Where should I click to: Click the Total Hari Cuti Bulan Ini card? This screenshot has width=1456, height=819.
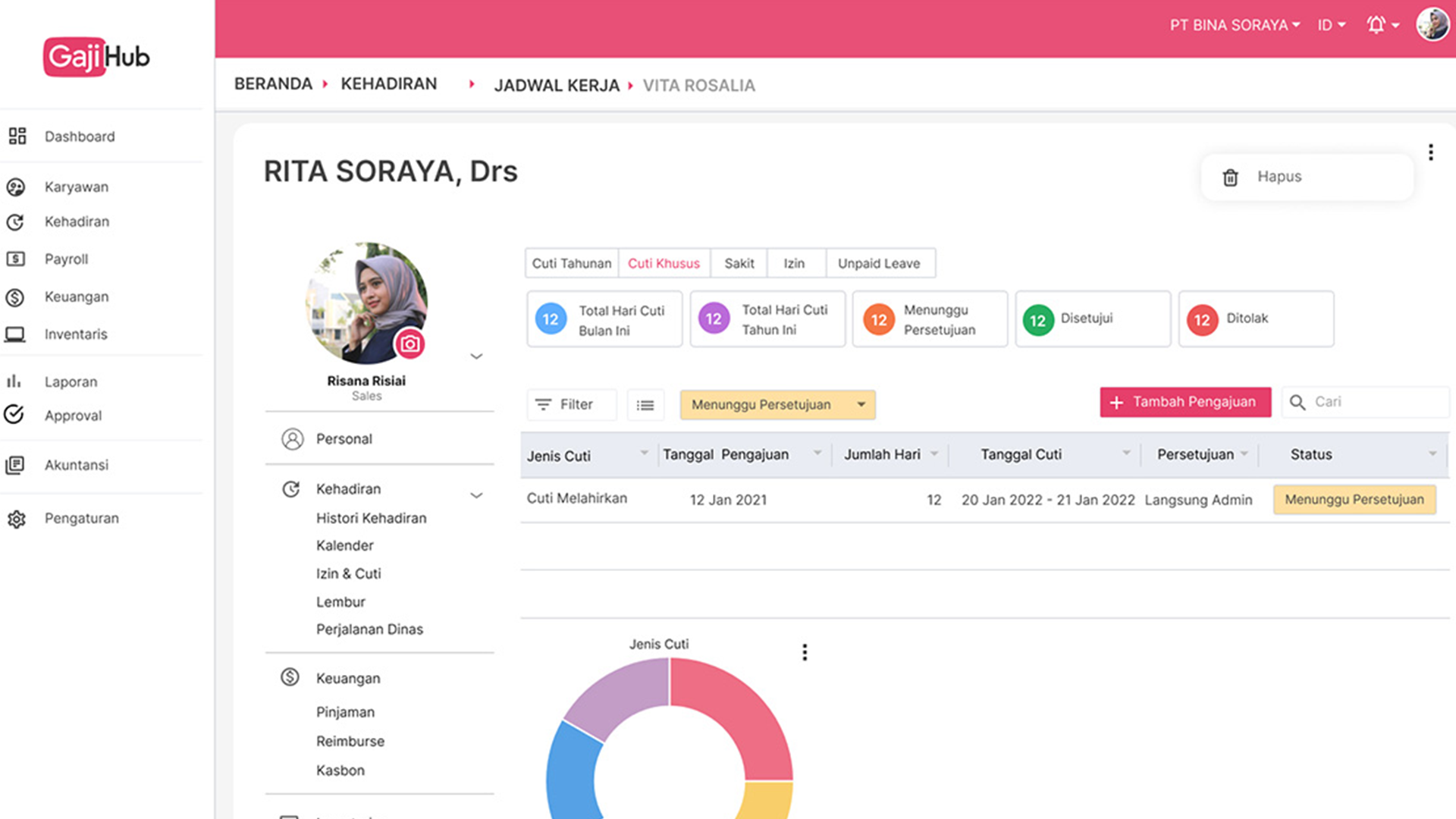[604, 319]
